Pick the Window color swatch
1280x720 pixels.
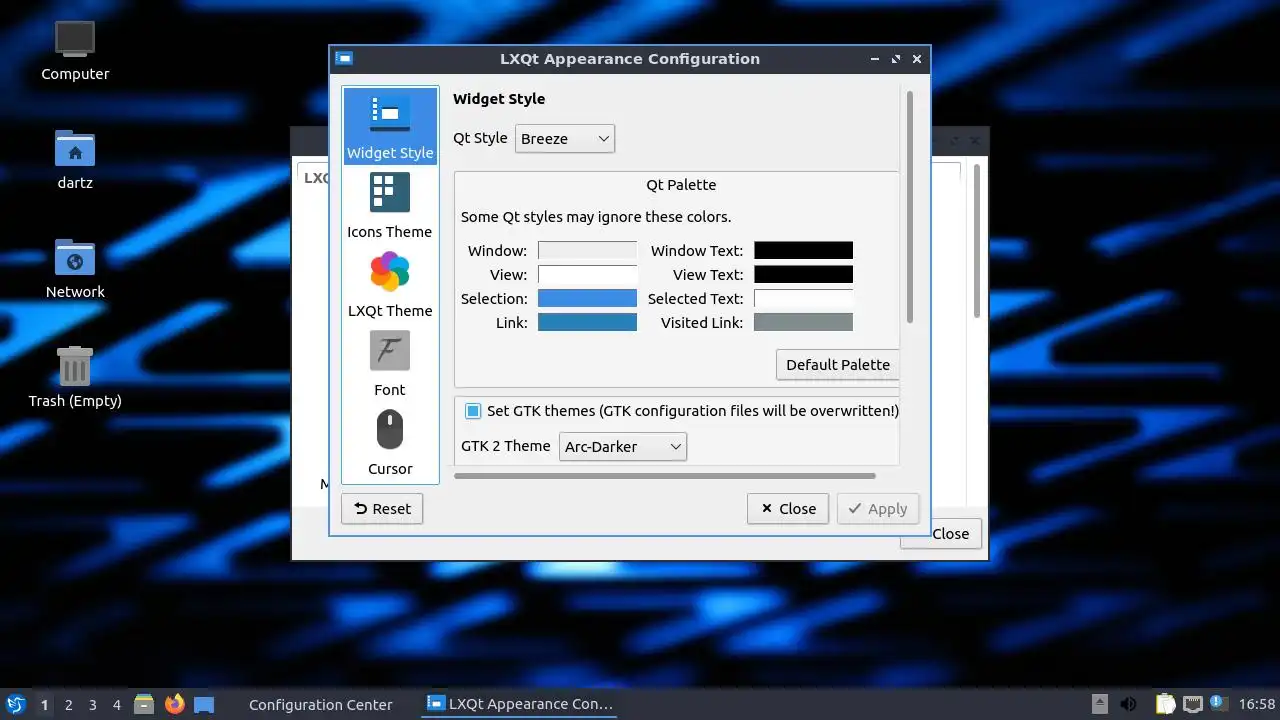tap(587, 251)
